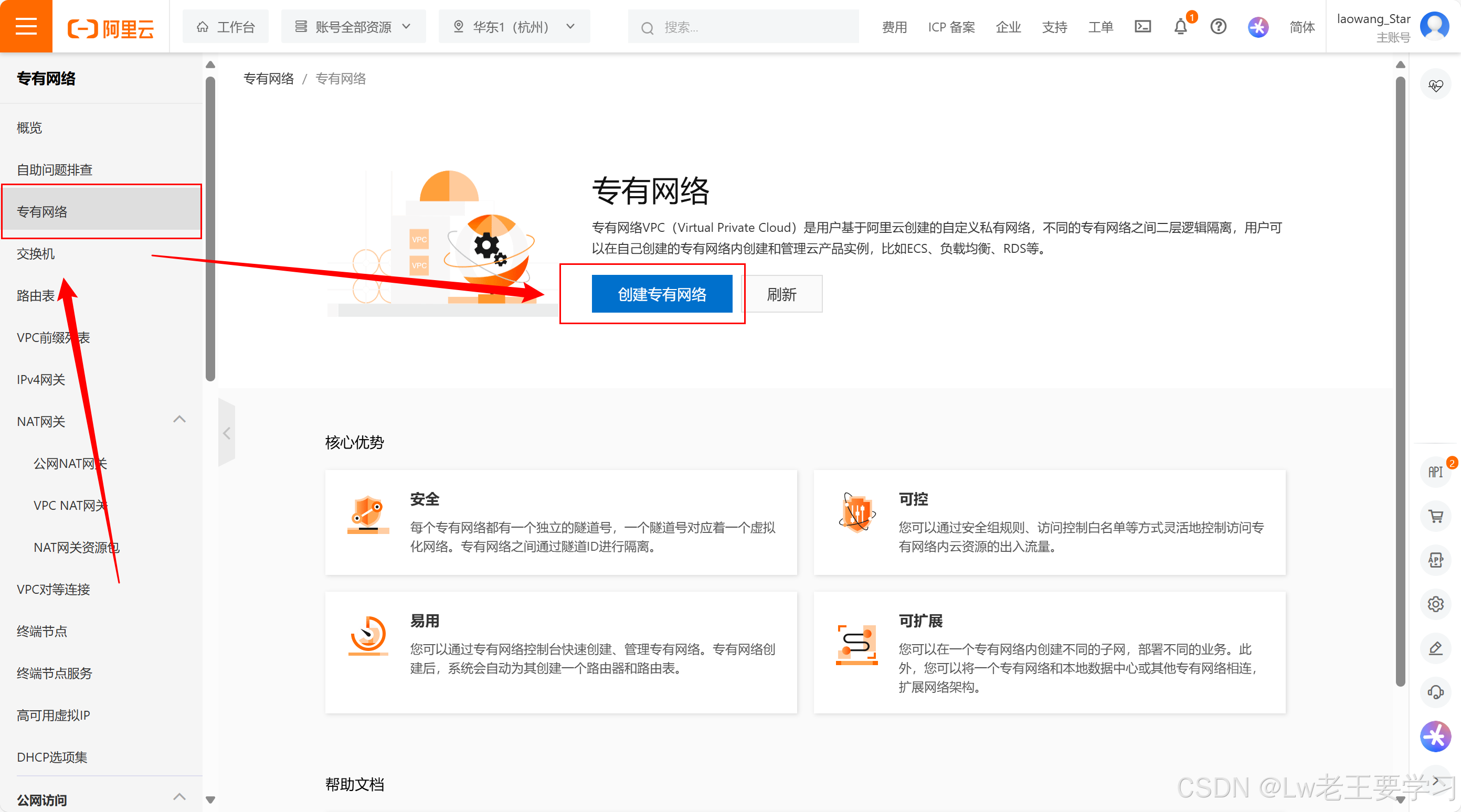Click the 易用 advantage card

pos(561,652)
